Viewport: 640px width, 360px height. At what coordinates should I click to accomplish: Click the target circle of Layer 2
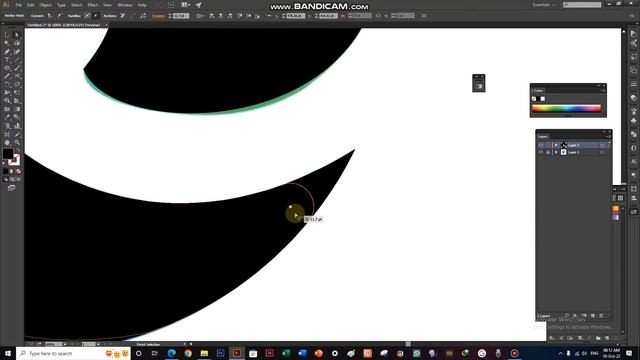click(602, 145)
